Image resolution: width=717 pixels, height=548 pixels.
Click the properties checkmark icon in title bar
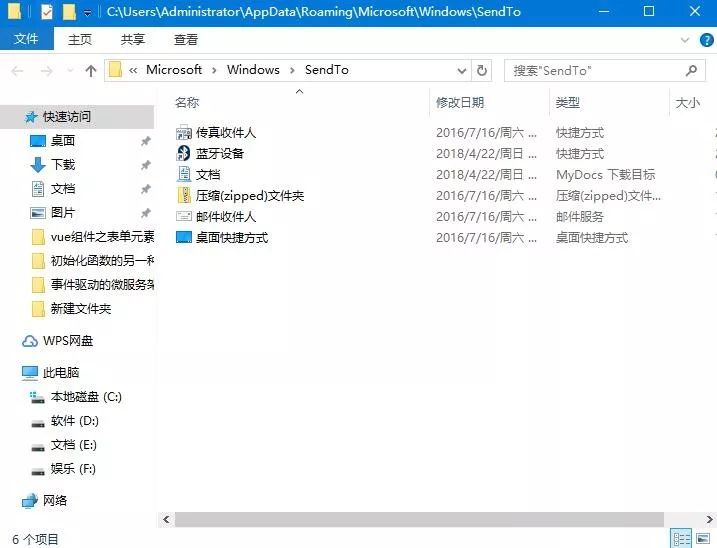47,11
